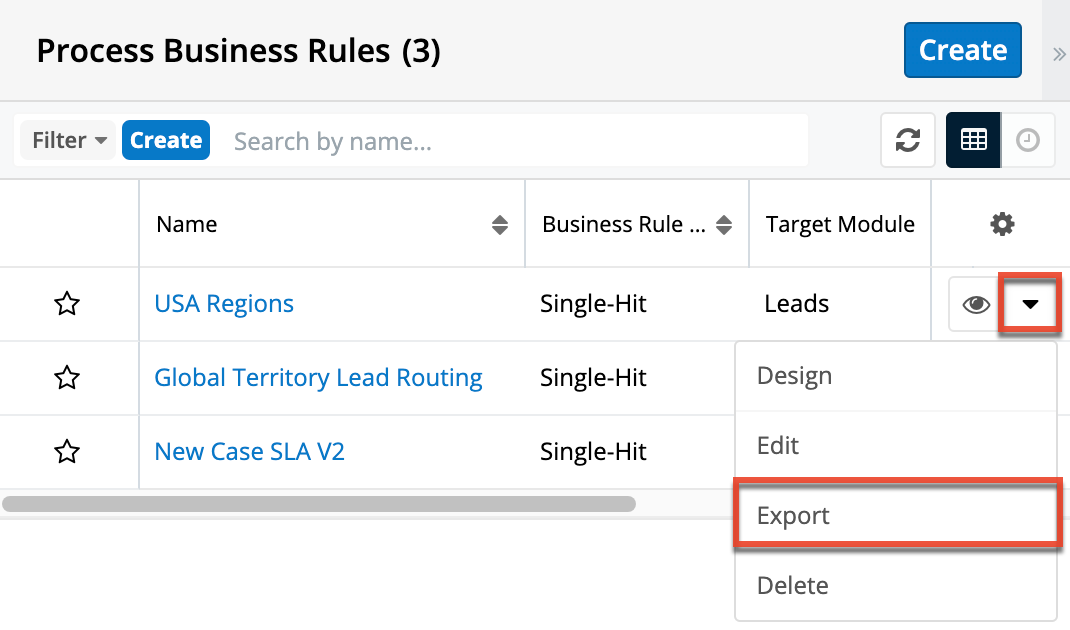Open the activity stream clock icon
Image resolution: width=1070 pixels, height=630 pixels.
[1028, 141]
